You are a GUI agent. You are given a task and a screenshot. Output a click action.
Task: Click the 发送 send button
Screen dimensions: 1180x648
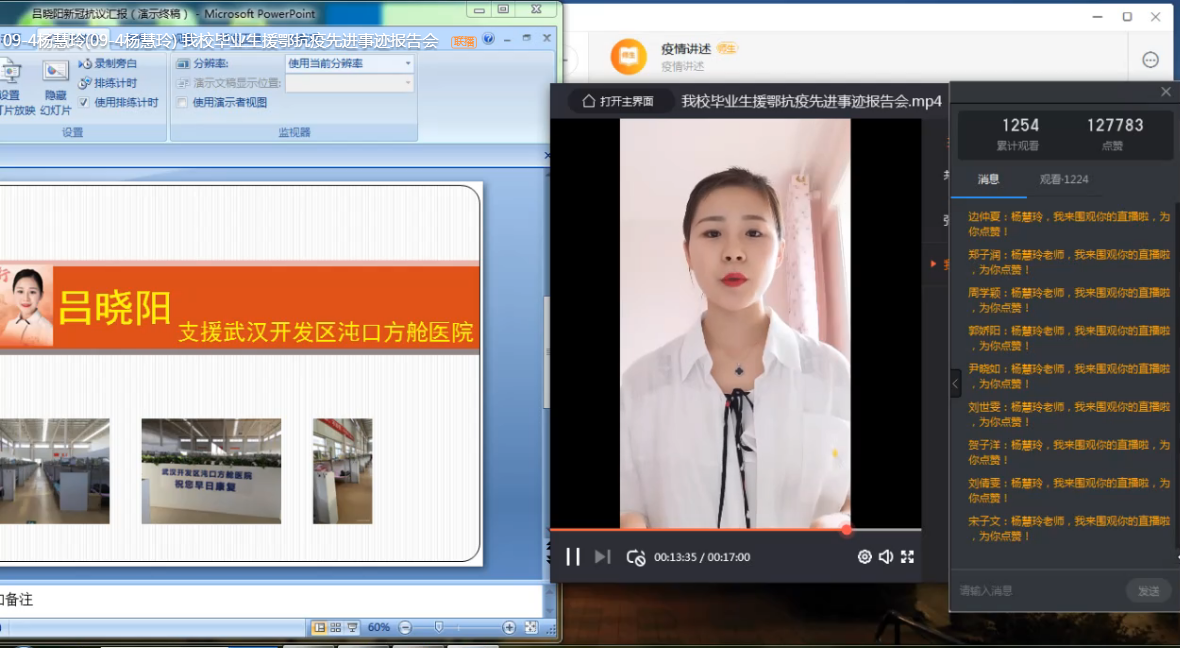point(1148,591)
